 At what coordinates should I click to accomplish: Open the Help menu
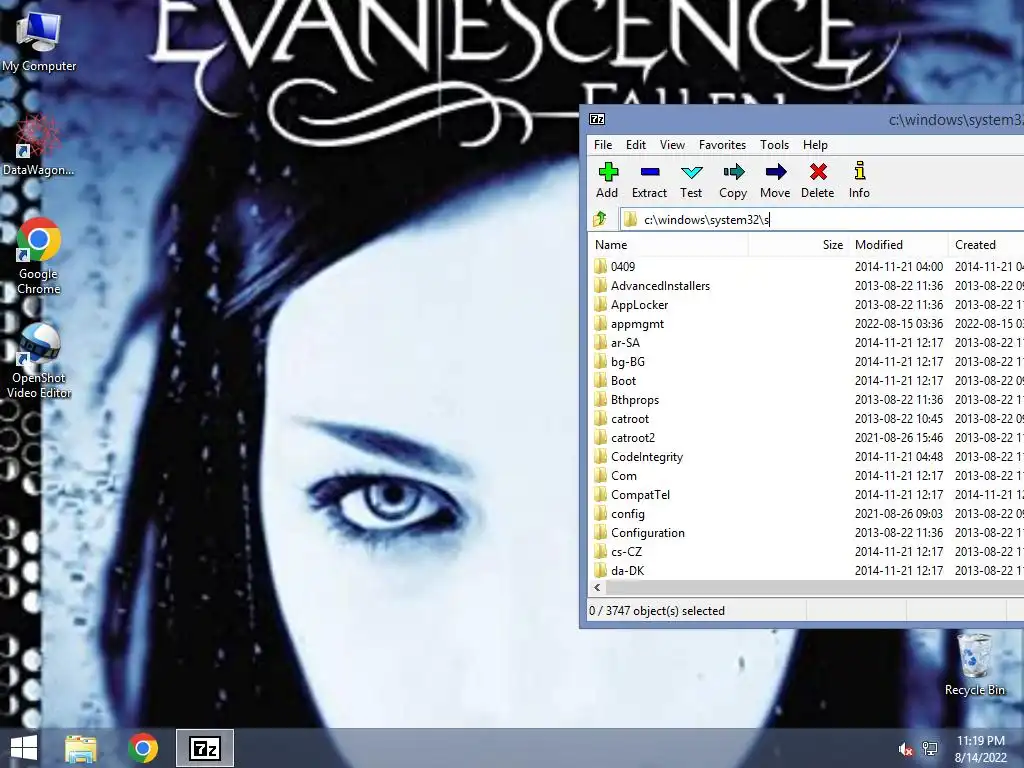pos(815,145)
